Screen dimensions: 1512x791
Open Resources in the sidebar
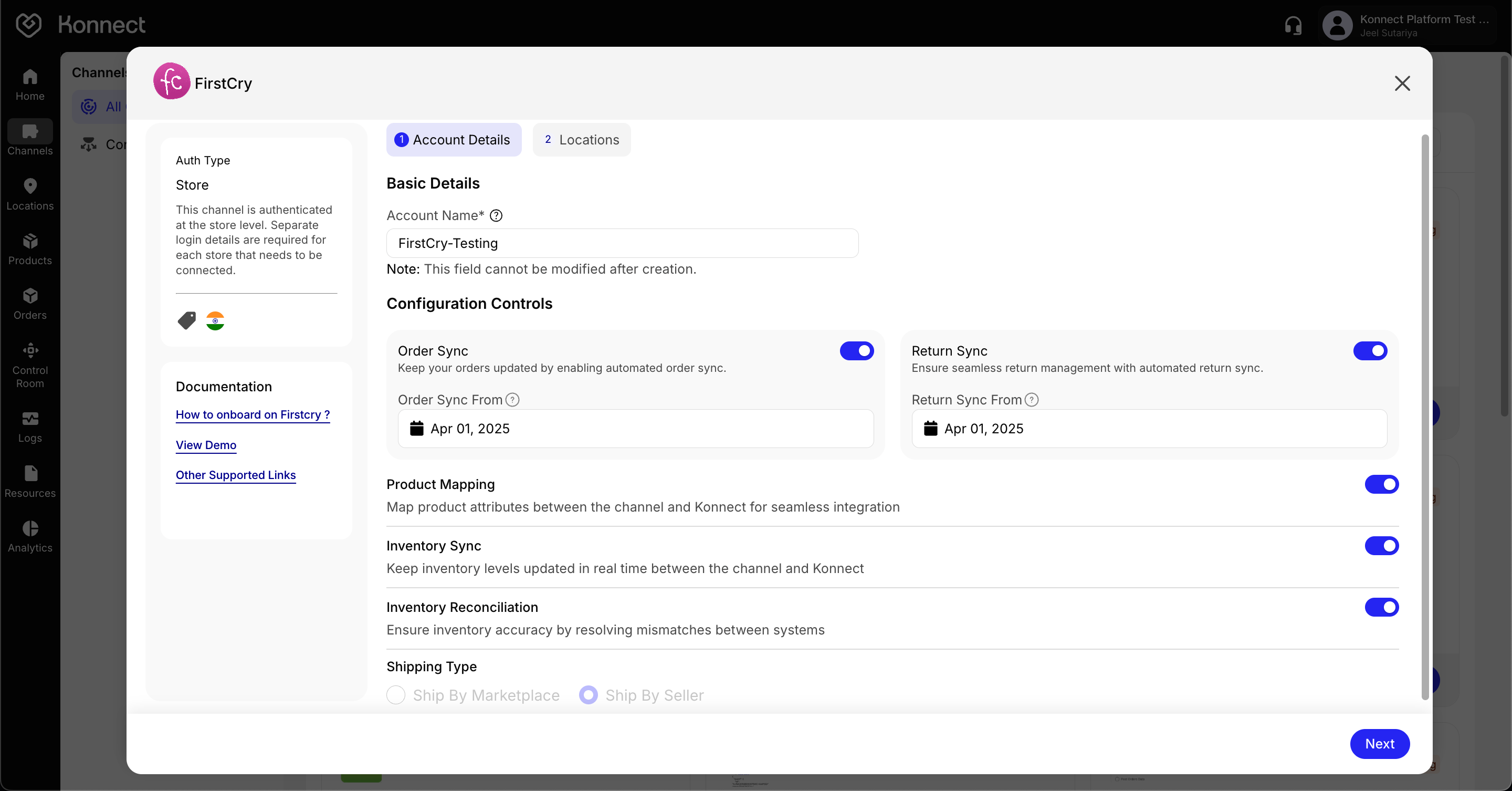pos(30,482)
